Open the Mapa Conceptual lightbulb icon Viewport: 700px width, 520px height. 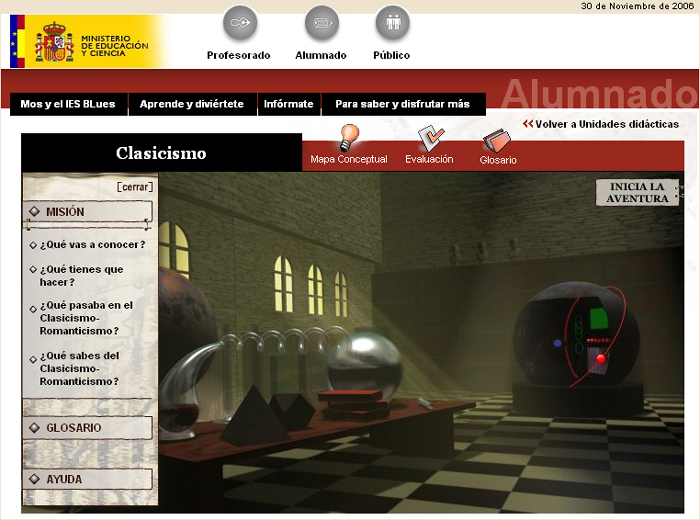[x=348, y=137]
